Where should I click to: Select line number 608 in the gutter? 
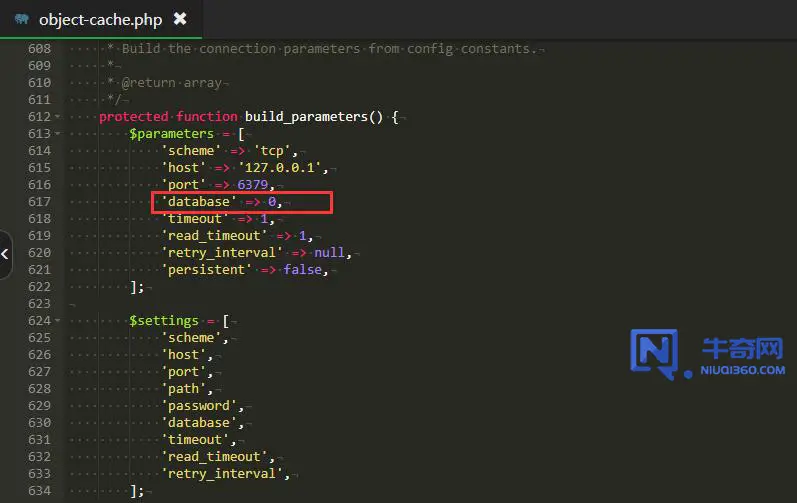(x=39, y=49)
